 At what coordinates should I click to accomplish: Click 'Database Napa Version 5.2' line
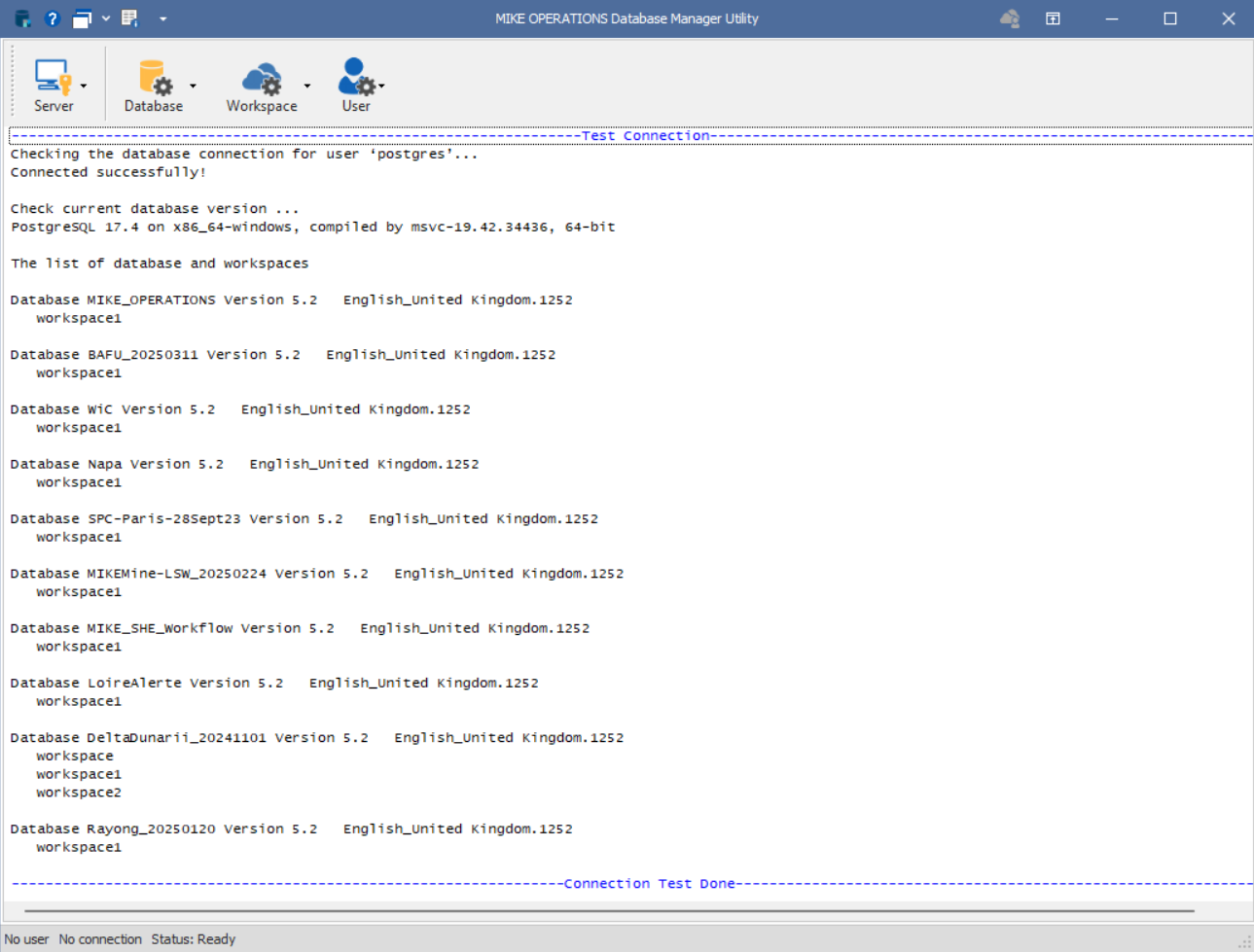pyautogui.click(x=244, y=464)
